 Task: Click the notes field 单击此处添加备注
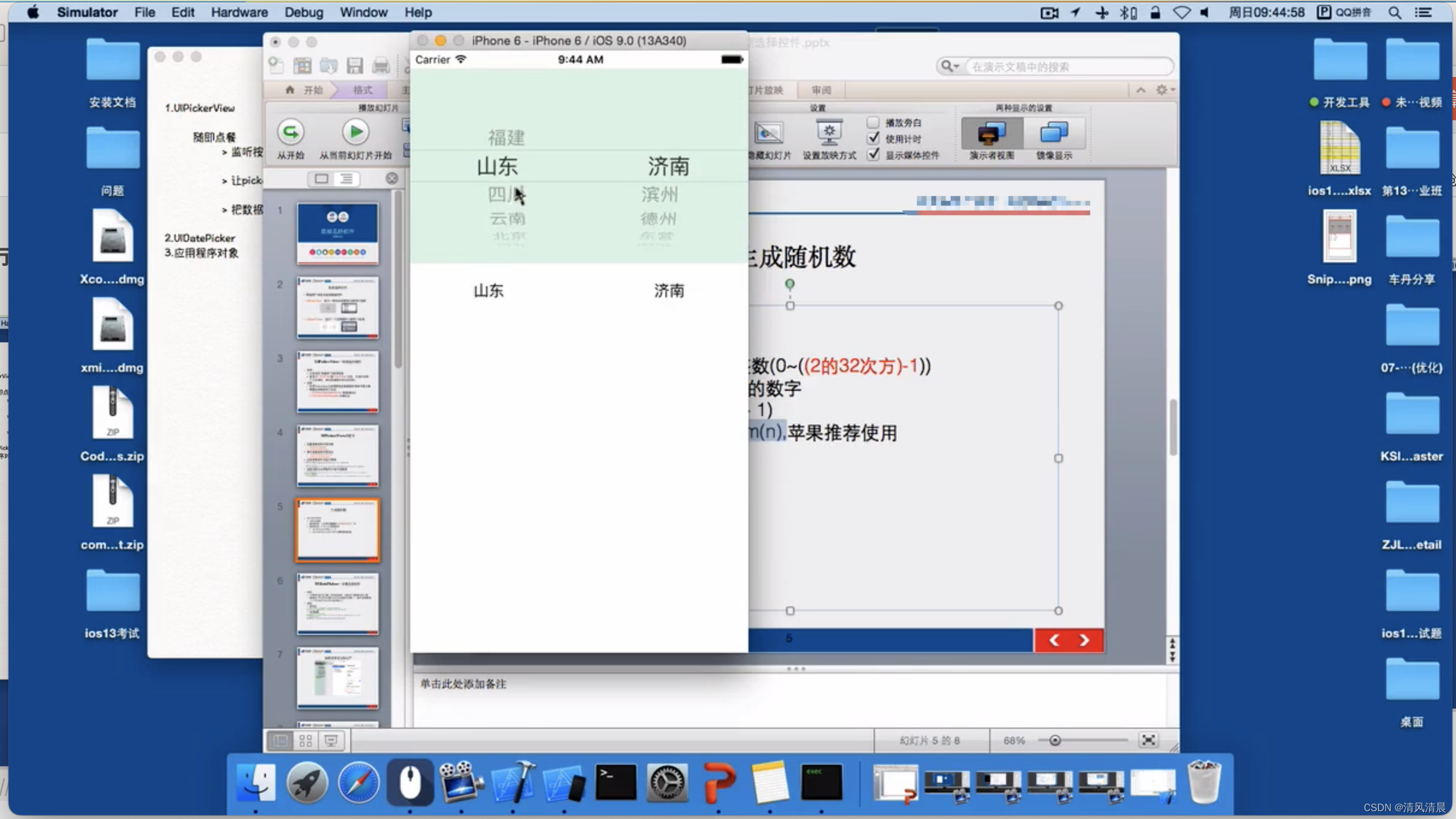coord(463,684)
